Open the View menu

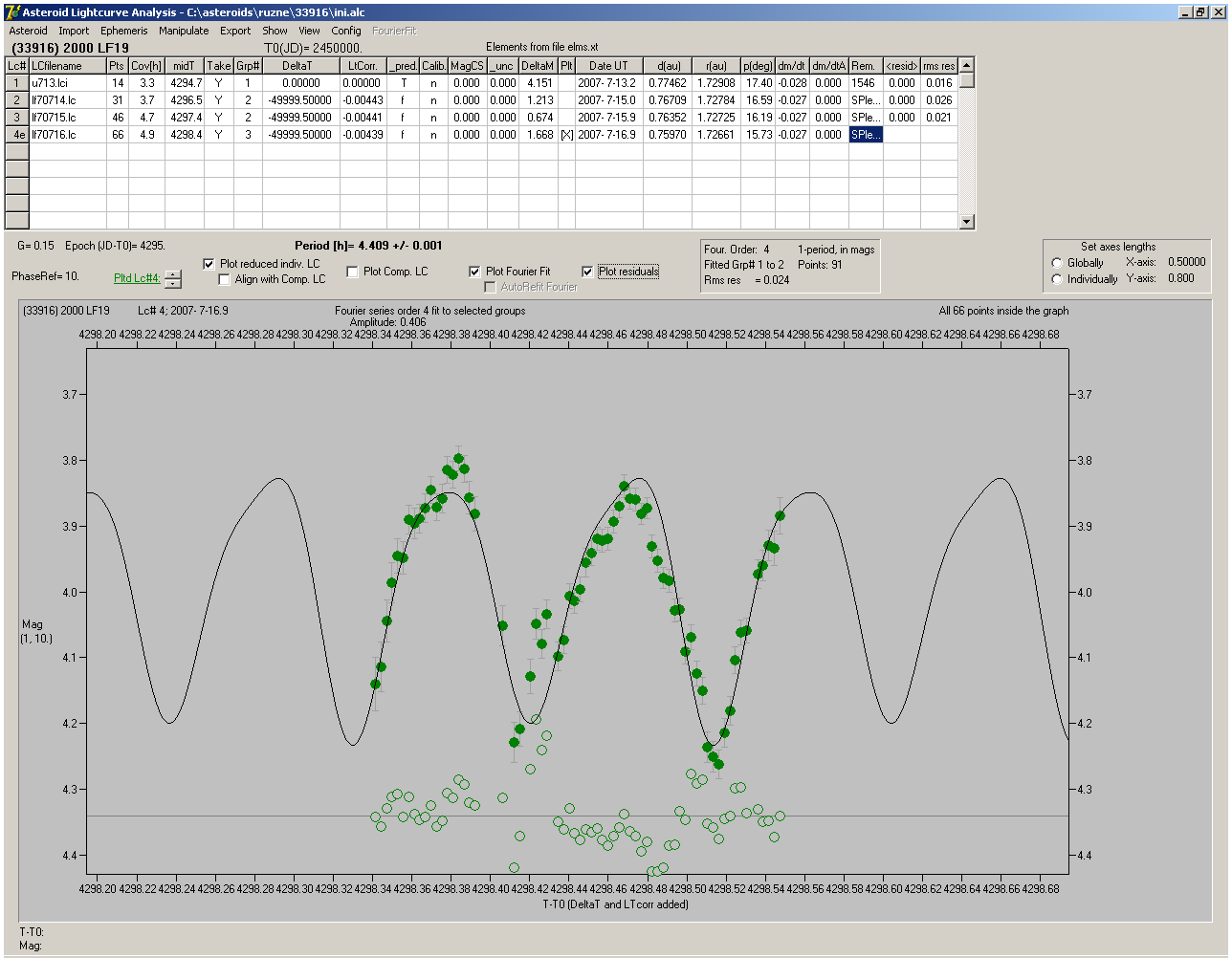click(309, 31)
